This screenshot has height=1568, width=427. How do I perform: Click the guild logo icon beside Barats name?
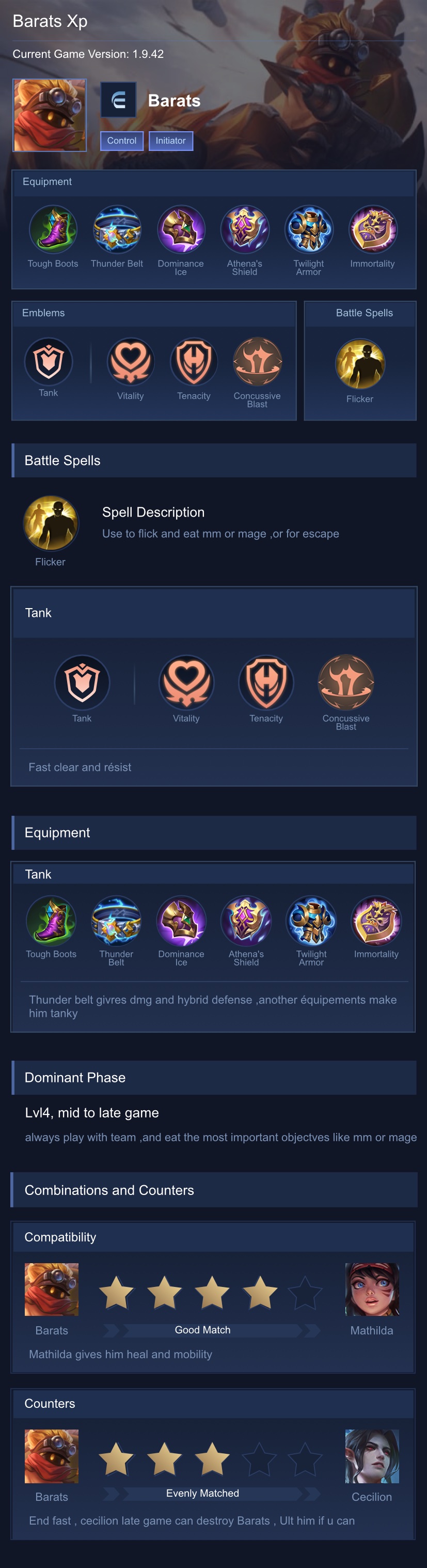[118, 99]
